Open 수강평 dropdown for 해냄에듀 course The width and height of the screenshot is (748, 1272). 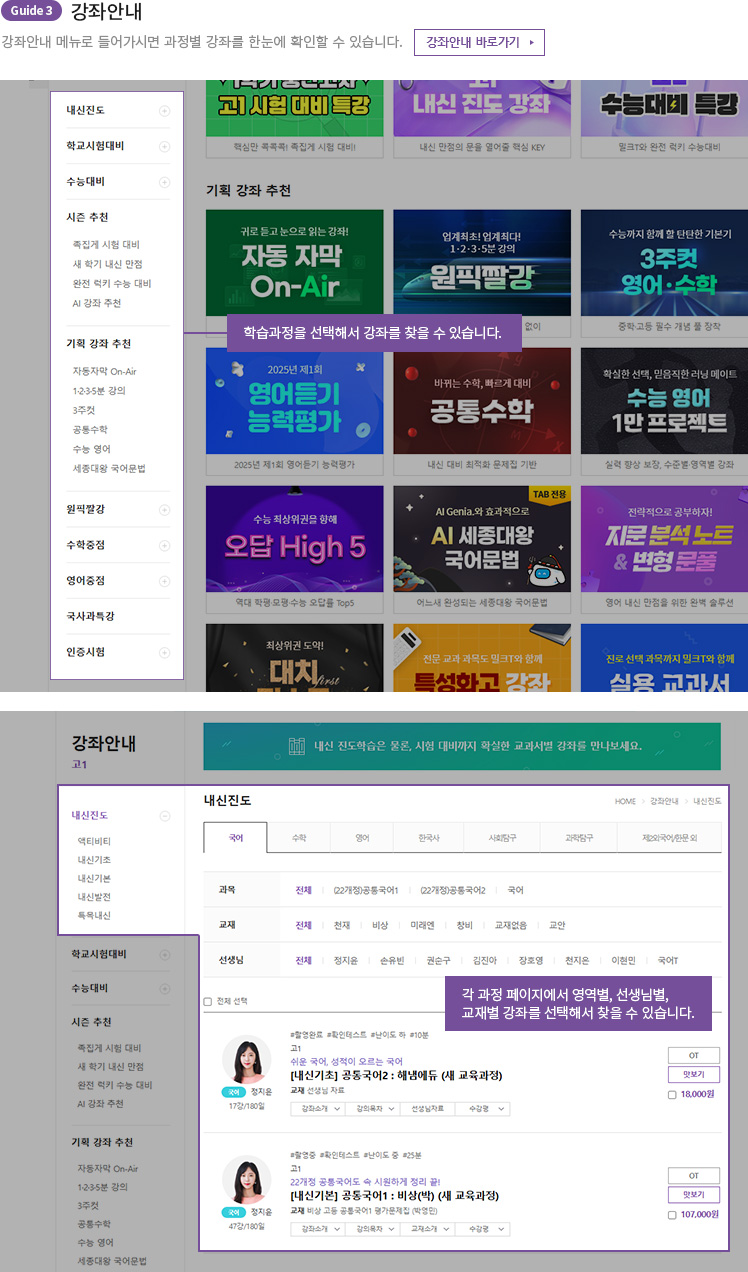click(483, 1109)
